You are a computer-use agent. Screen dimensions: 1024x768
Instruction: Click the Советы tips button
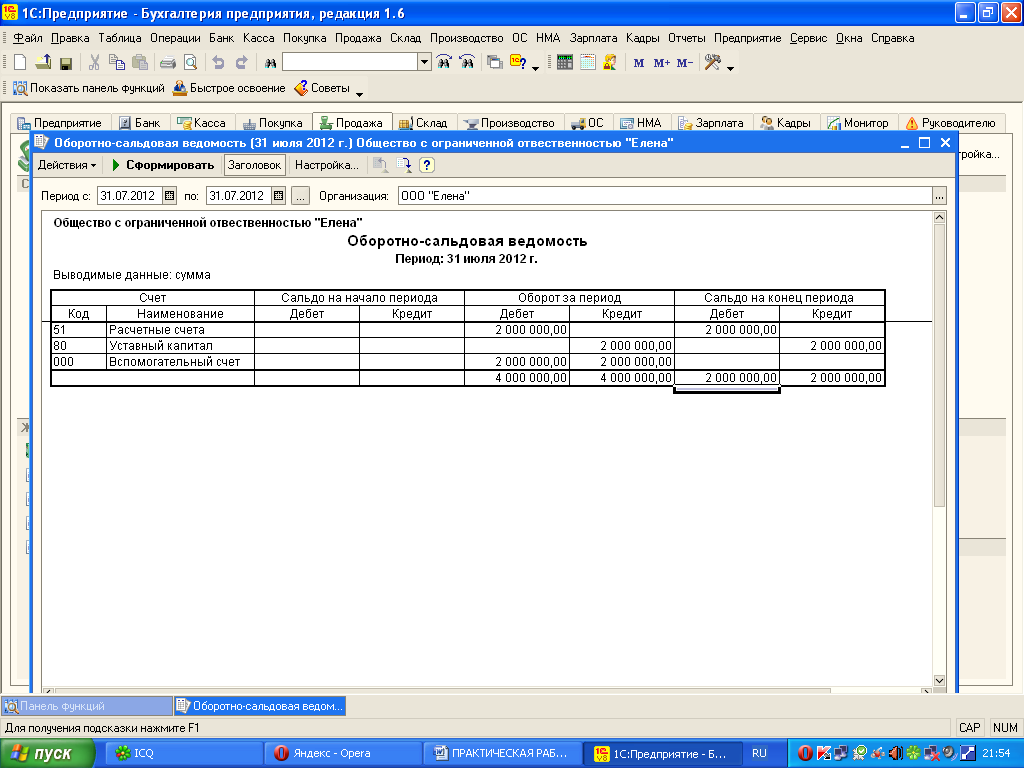[x=322, y=88]
